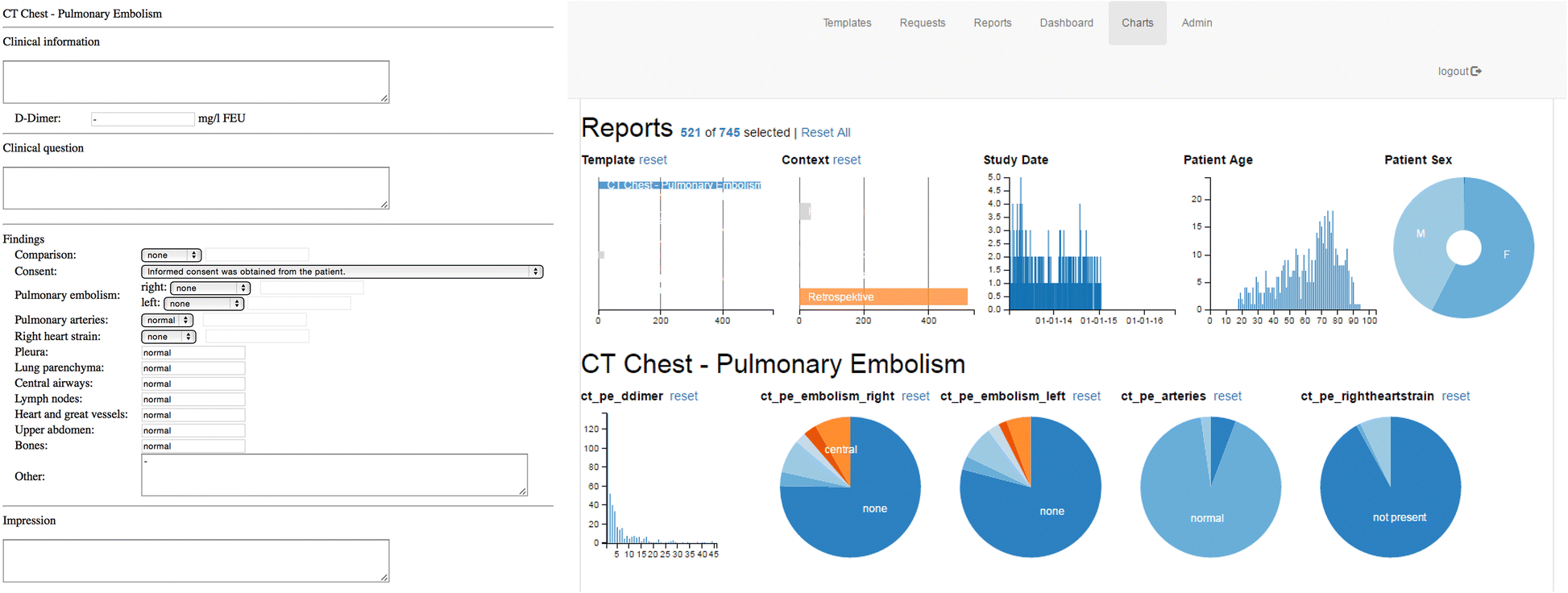Focus the right embolism free-text field

[312, 288]
